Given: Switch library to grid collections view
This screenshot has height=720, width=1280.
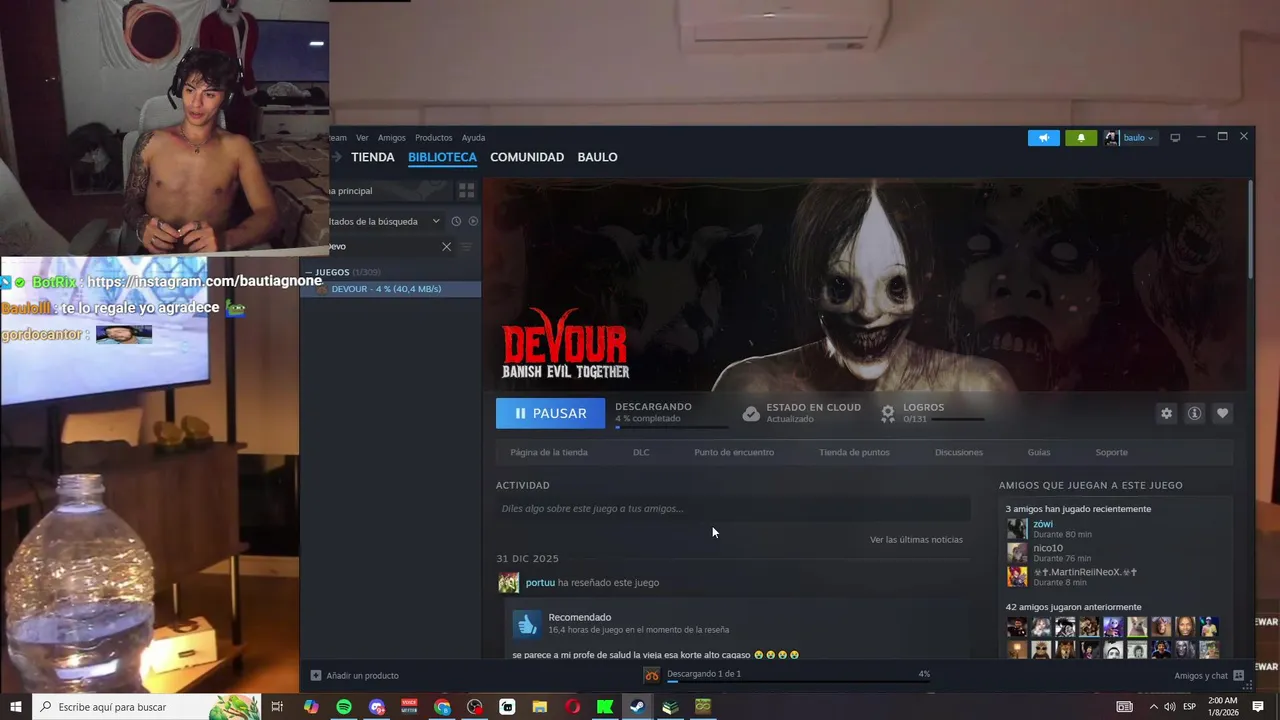Looking at the screenshot, I should coord(466,190).
